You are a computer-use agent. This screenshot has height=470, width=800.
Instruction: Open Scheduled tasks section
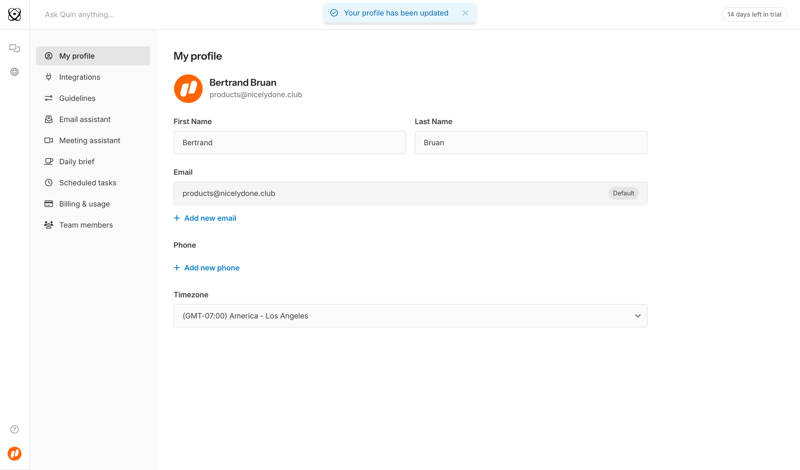coord(87,183)
